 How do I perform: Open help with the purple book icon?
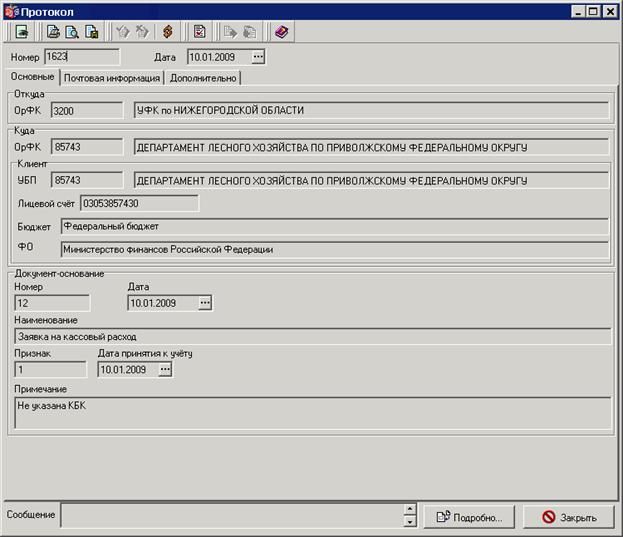tap(281, 32)
